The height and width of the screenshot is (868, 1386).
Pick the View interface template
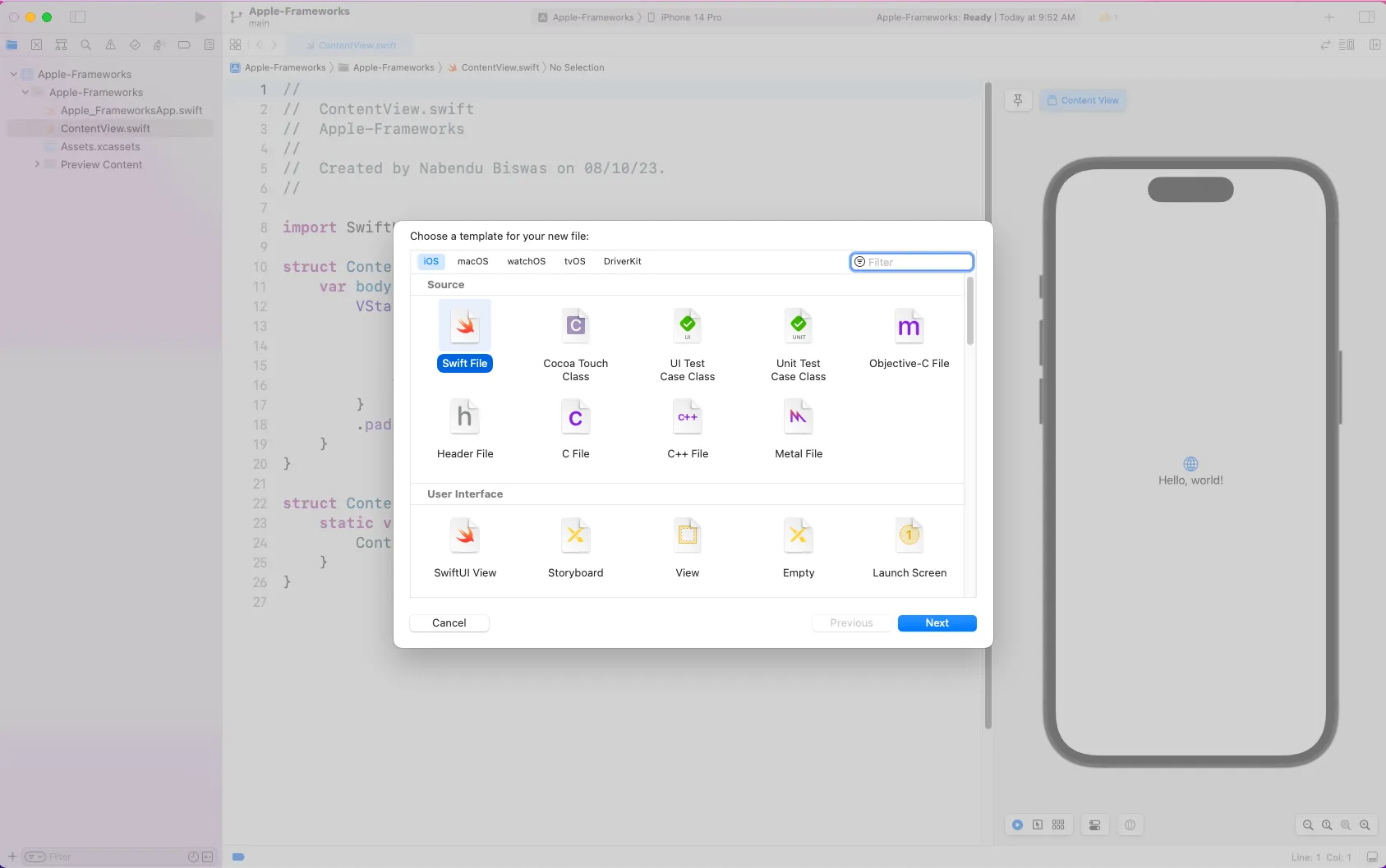(688, 547)
